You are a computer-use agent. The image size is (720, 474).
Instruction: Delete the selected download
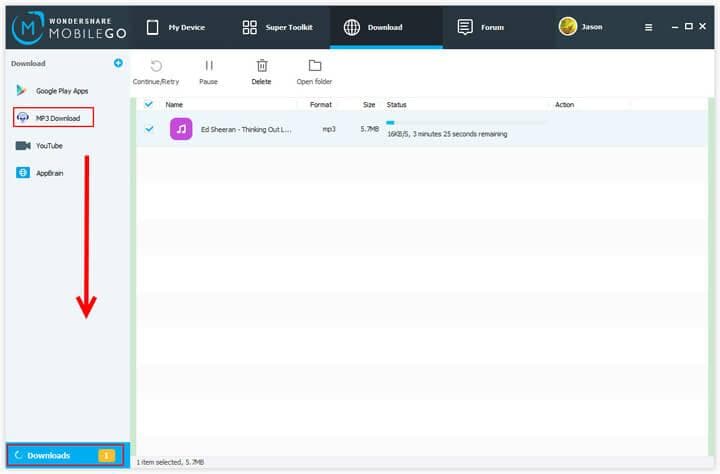[261, 72]
